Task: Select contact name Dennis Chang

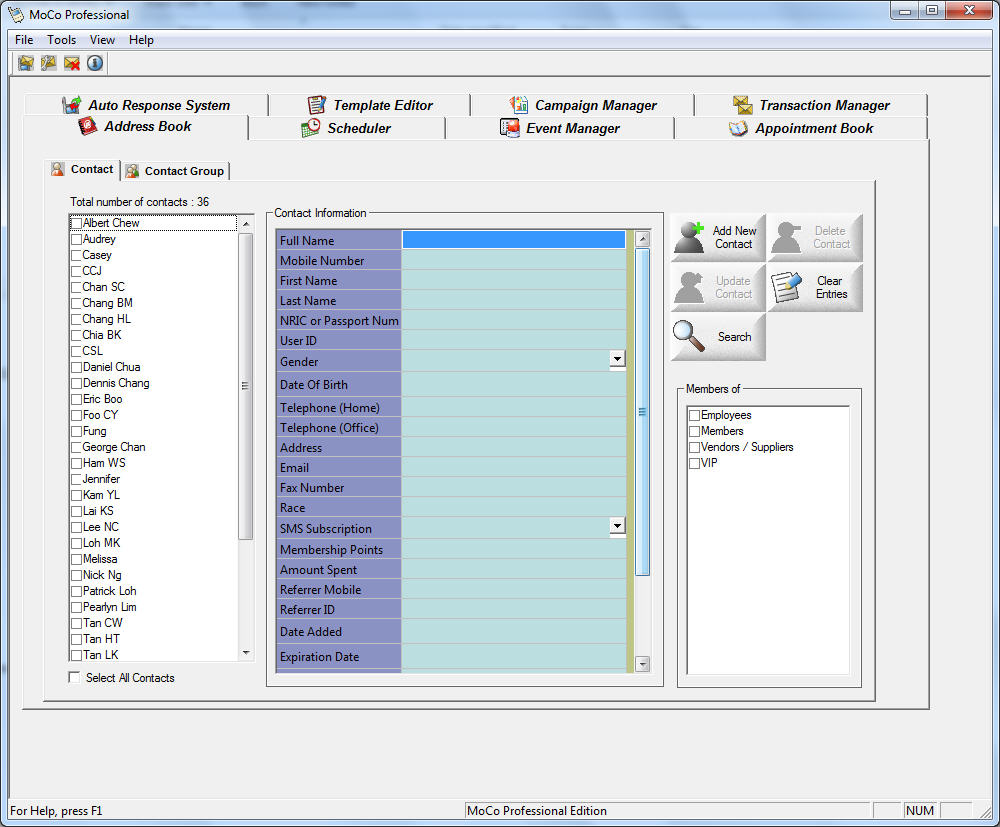Action: 115,383
